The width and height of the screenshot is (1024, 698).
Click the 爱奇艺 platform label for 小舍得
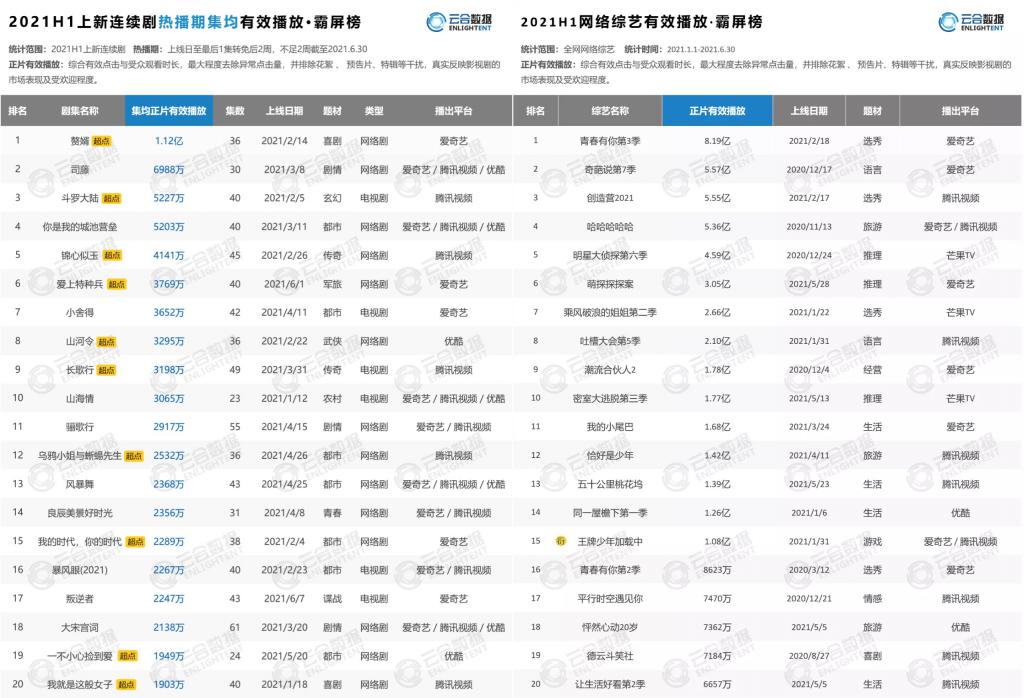point(454,311)
